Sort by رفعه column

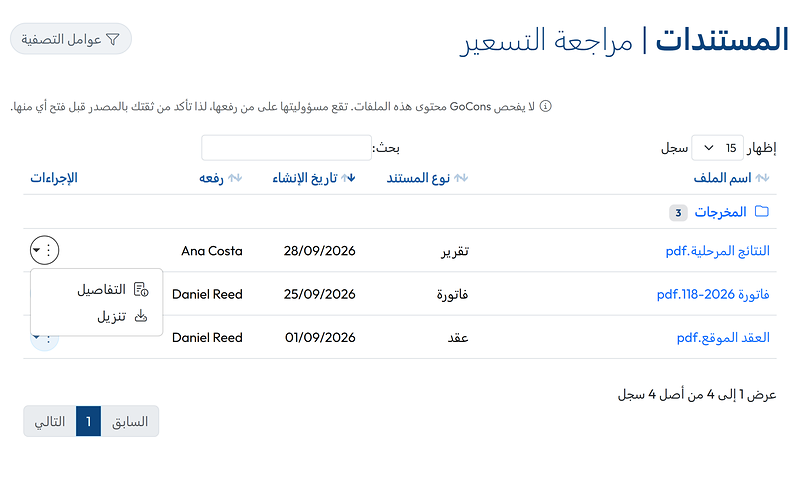coord(220,178)
